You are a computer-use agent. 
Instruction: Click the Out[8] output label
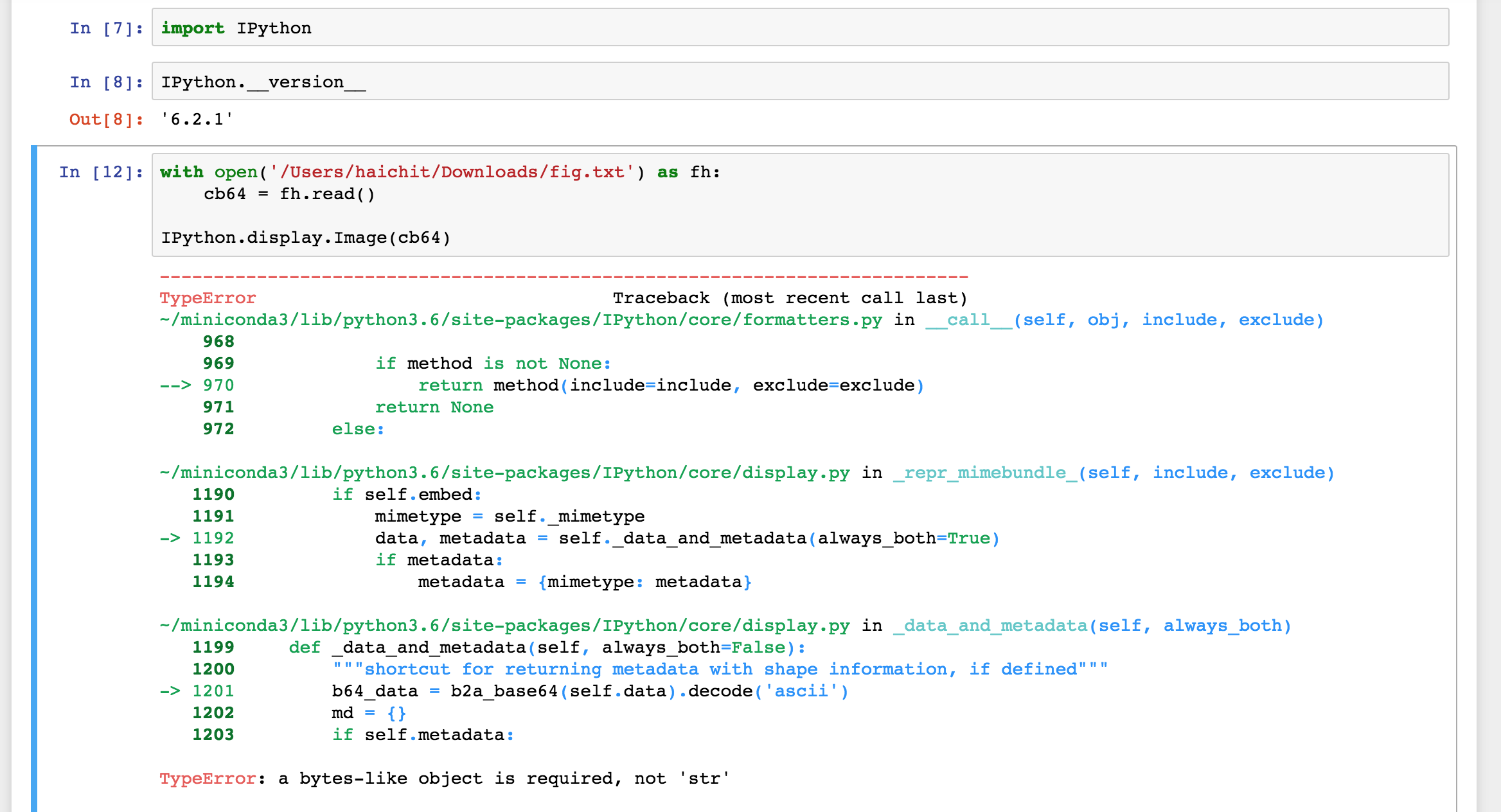[104, 119]
